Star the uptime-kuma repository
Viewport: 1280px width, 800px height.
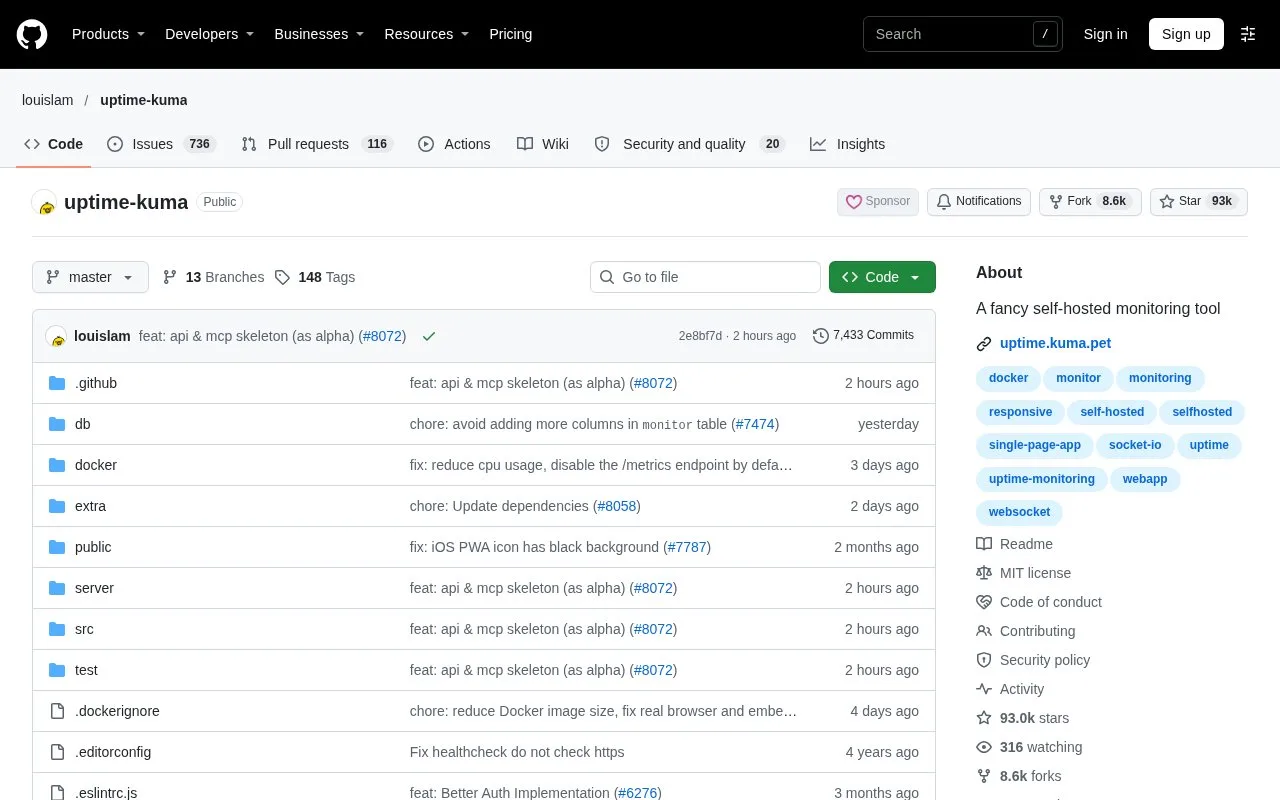click(x=1199, y=202)
